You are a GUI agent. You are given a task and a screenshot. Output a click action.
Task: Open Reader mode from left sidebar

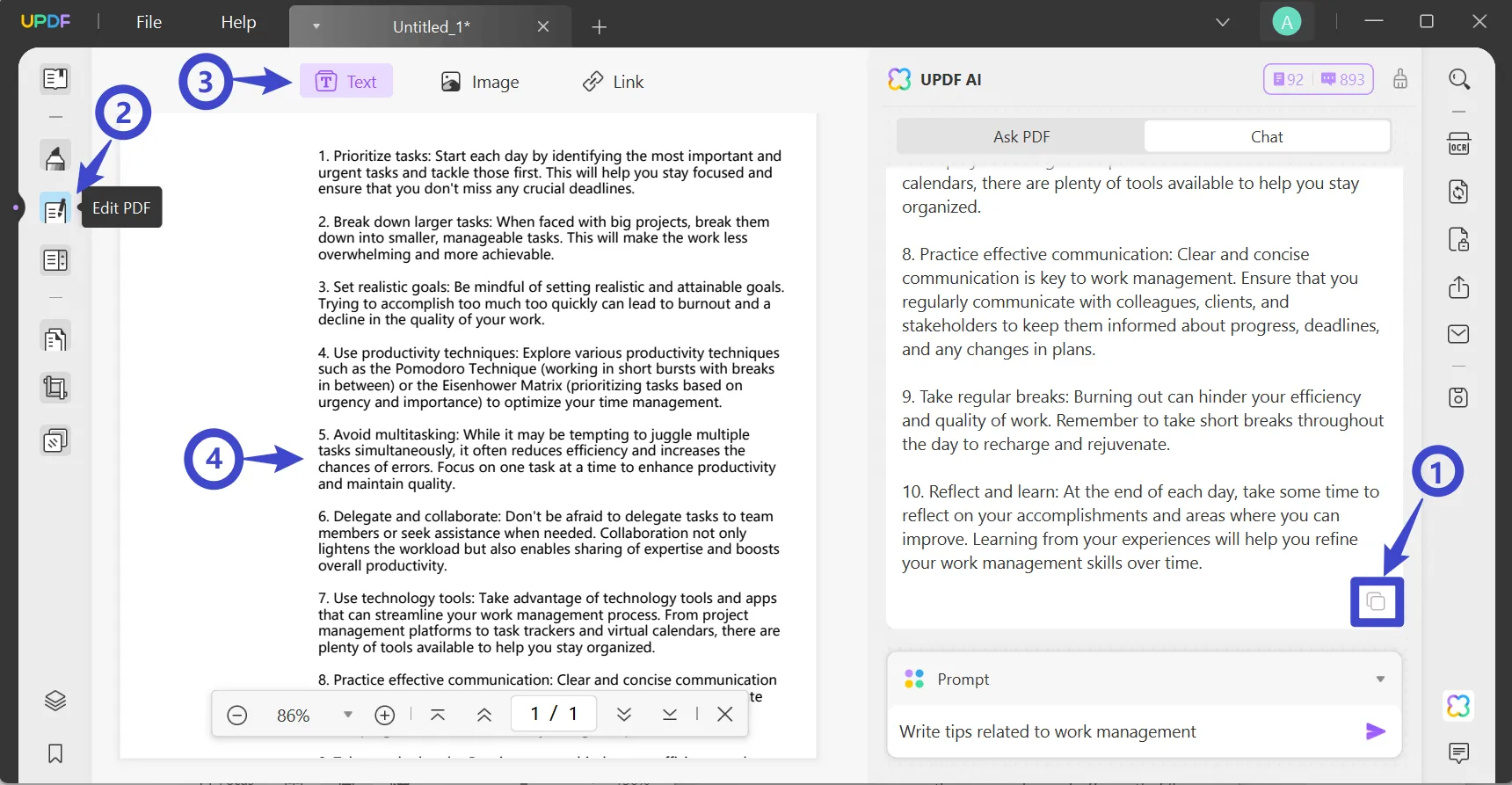coord(55,79)
